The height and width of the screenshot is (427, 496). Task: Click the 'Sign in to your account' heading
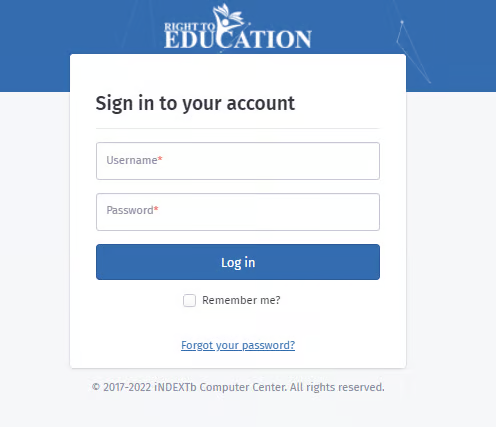195,103
